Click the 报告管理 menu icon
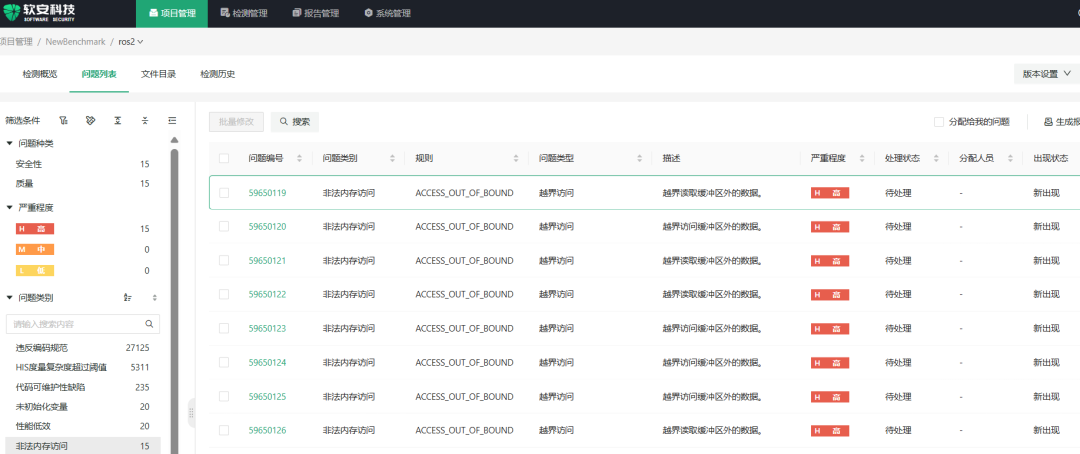This screenshot has height=454, width=1080. (297, 13)
